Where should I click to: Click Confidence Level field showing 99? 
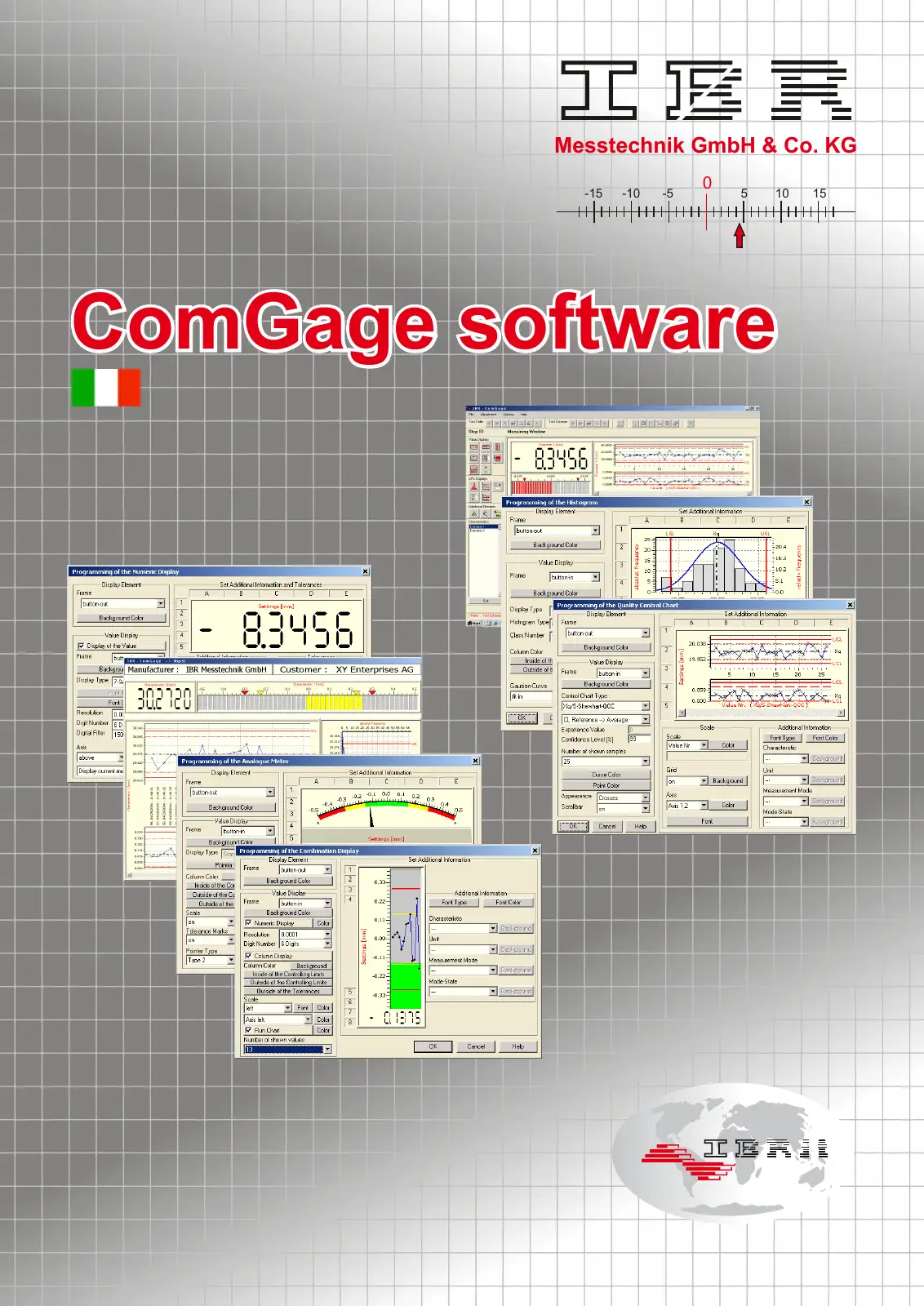tap(639, 739)
